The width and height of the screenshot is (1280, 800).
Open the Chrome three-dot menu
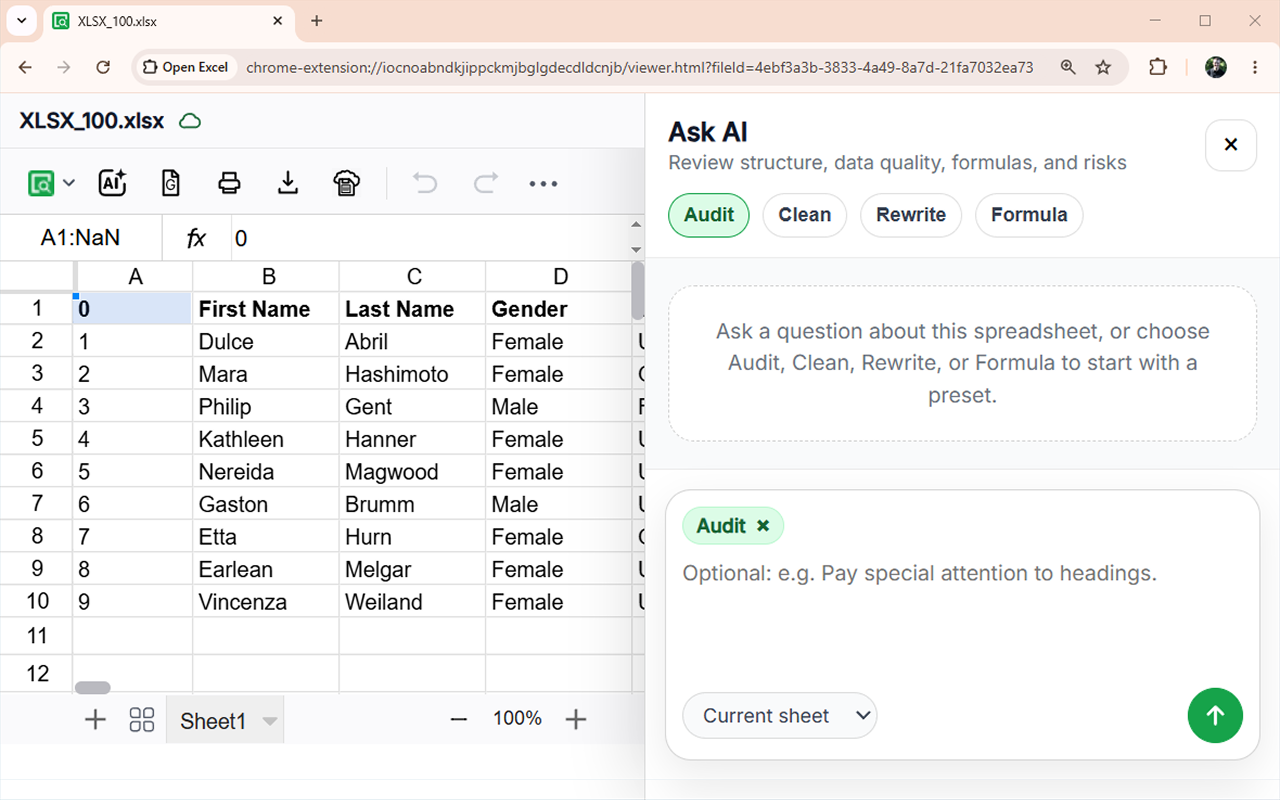1255,67
